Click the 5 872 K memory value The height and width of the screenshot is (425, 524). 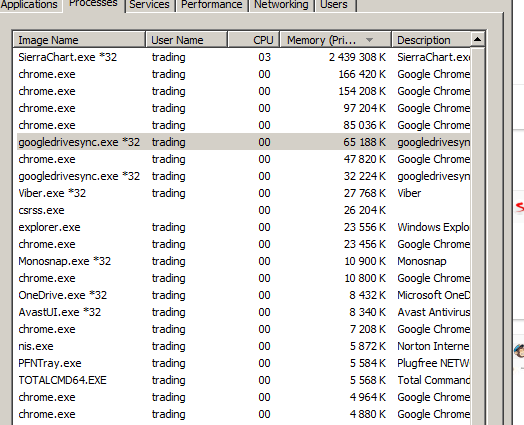tap(368, 346)
